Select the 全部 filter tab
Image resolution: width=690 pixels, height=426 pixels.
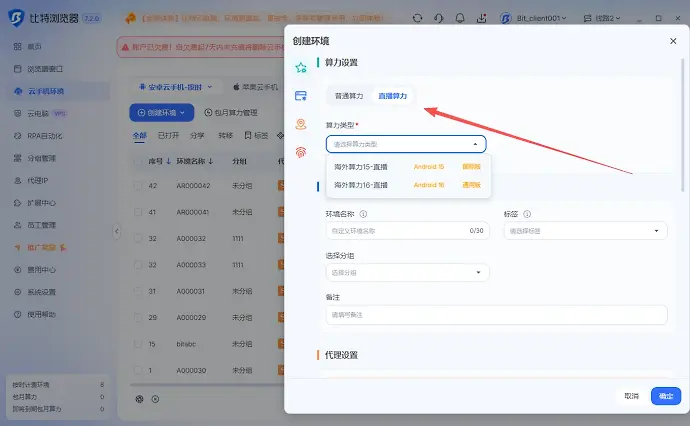point(139,135)
